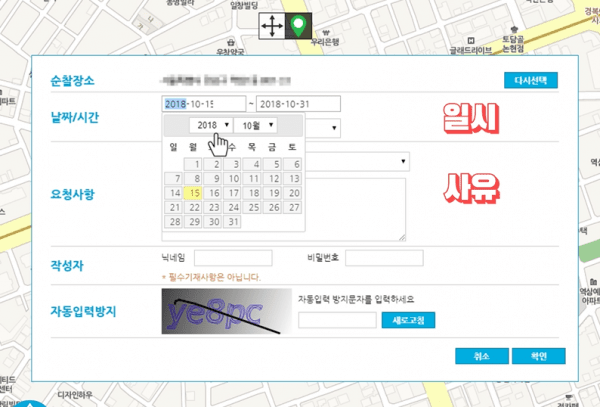This screenshot has width=600, height=407.
Task: Click the 취소 cancel button
Action: pos(482,356)
